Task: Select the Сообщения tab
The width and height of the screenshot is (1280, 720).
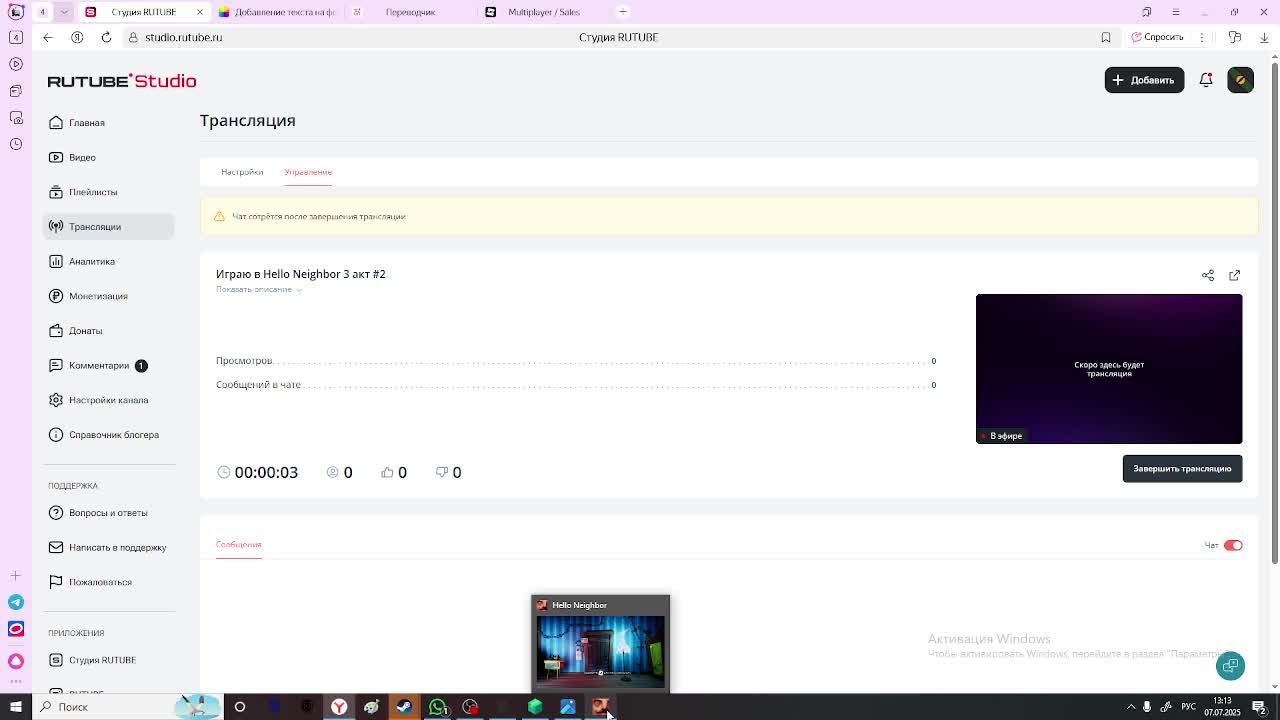Action: 238,545
